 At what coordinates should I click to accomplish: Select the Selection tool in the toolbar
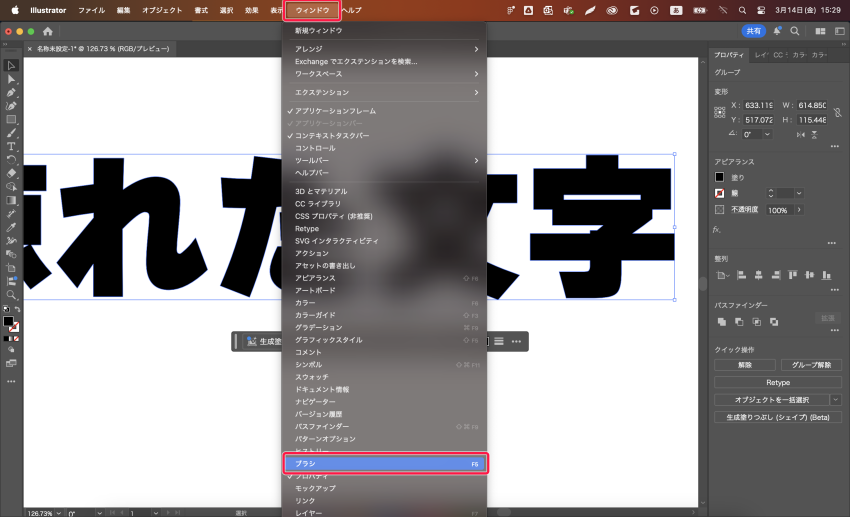point(11,66)
